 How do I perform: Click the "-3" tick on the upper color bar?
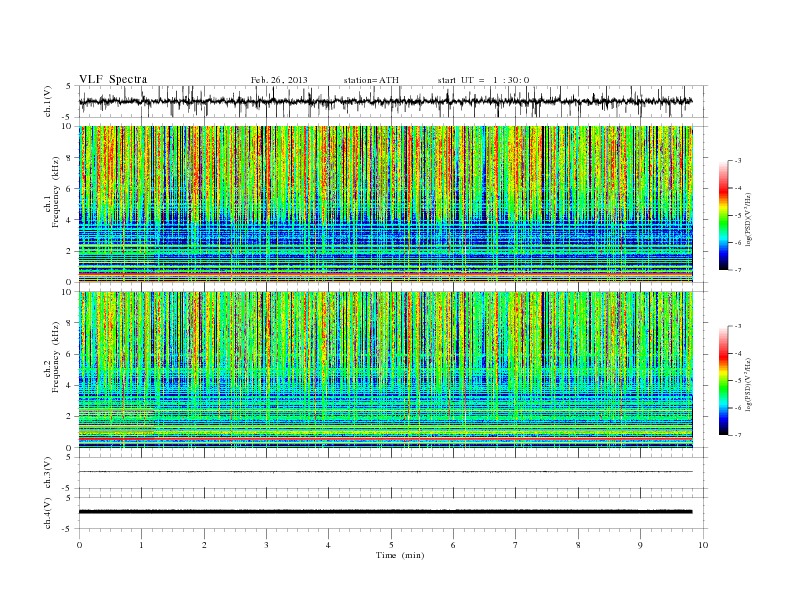pos(738,161)
